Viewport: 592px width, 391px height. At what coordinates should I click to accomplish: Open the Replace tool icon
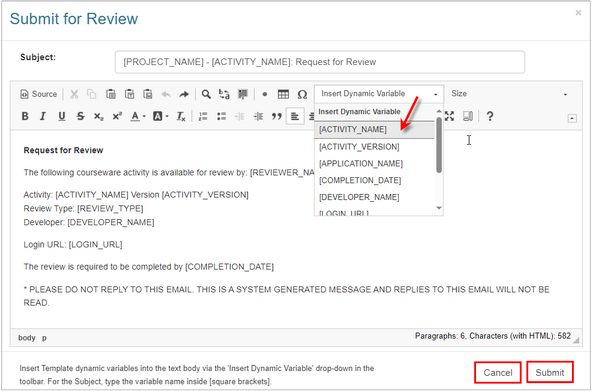click(224, 94)
